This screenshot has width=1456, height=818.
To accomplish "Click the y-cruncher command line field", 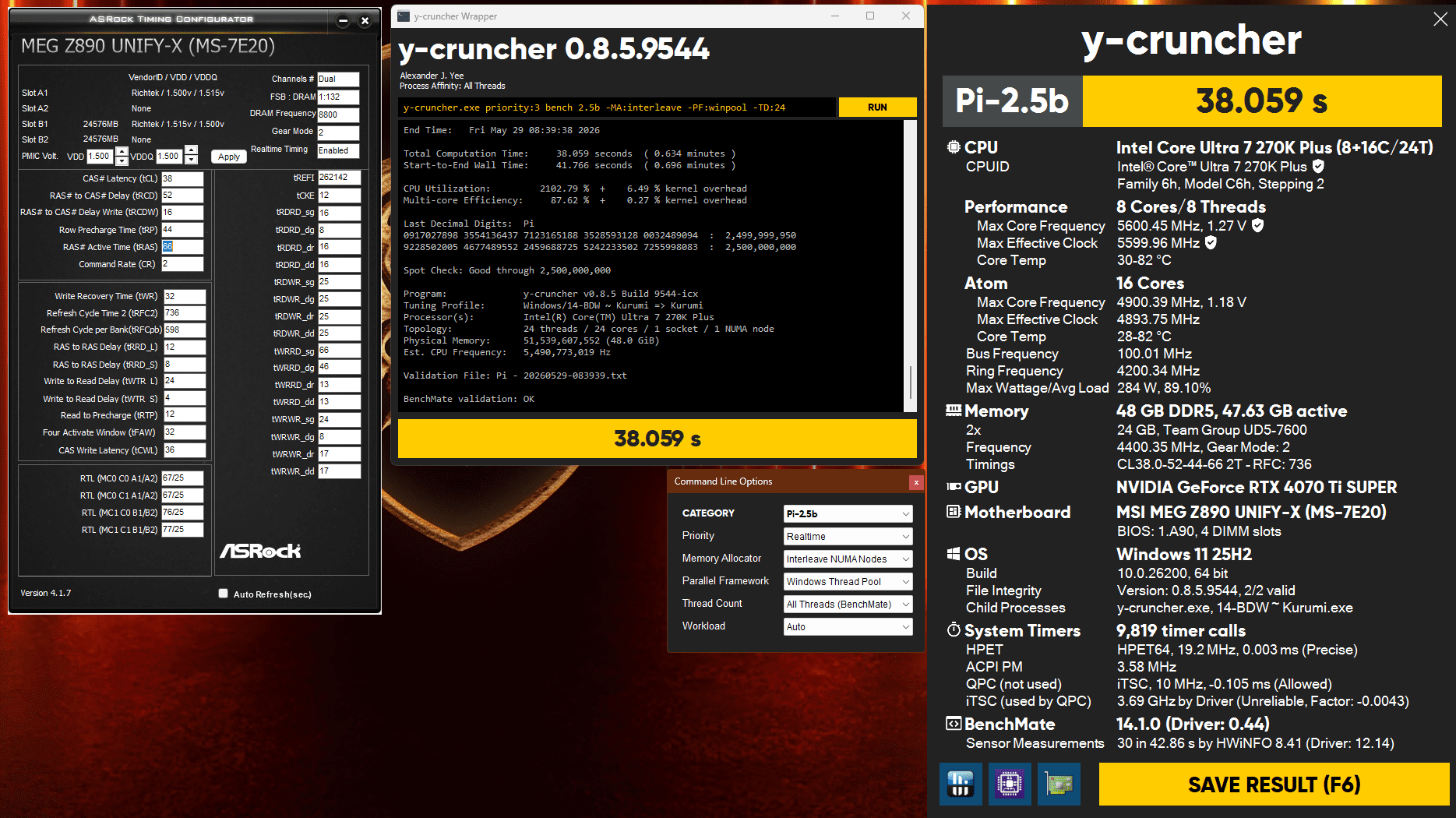I will click(x=617, y=108).
